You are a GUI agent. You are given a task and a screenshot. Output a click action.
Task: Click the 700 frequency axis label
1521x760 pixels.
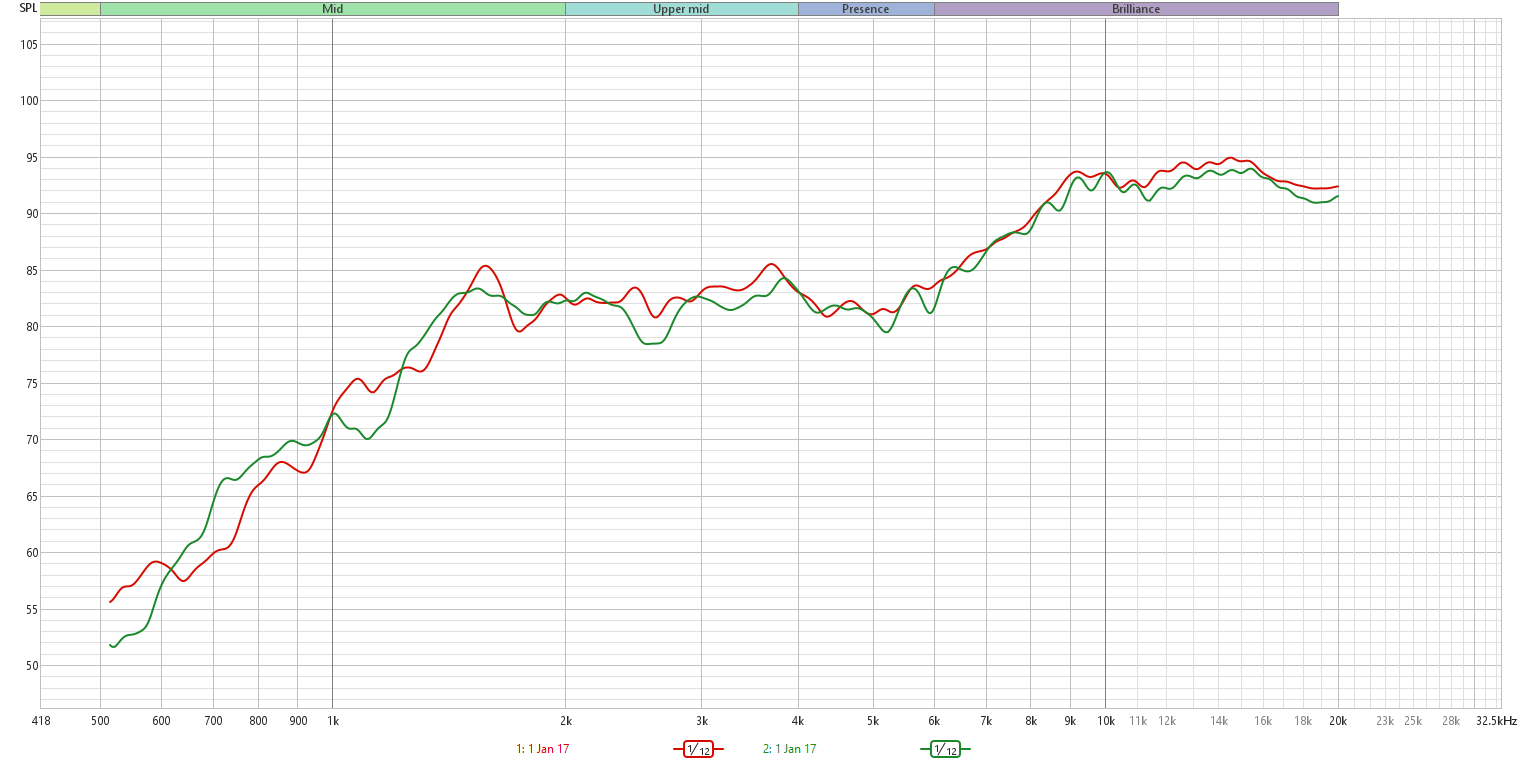(214, 720)
